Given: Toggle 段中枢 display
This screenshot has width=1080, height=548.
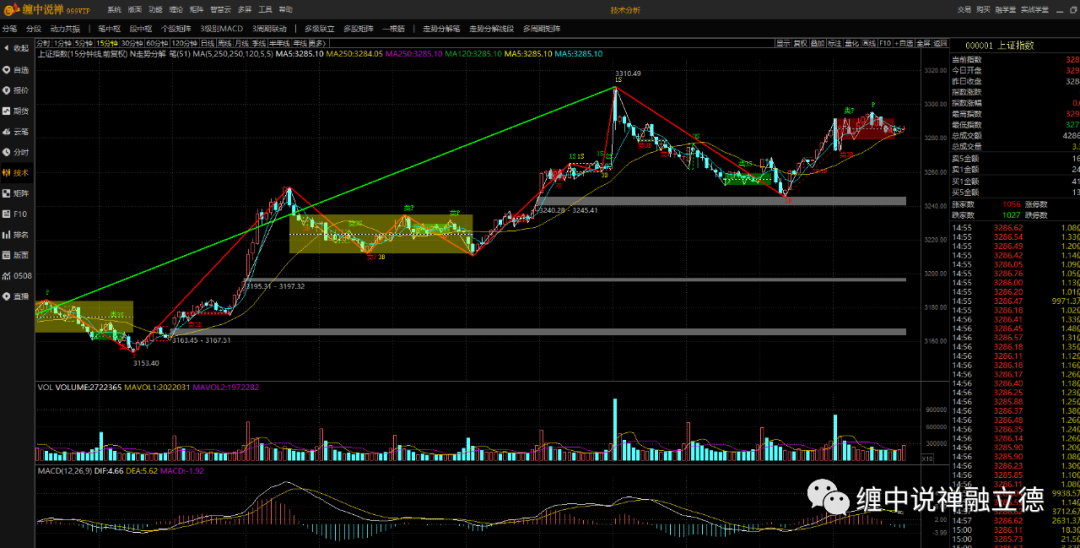Looking at the screenshot, I should pyautogui.click(x=141, y=29).
